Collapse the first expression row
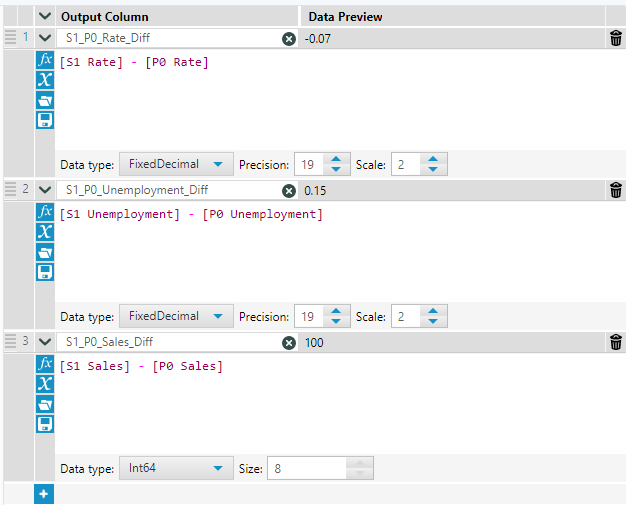Screen dimensions: 626x505 [x=44, y=38]
